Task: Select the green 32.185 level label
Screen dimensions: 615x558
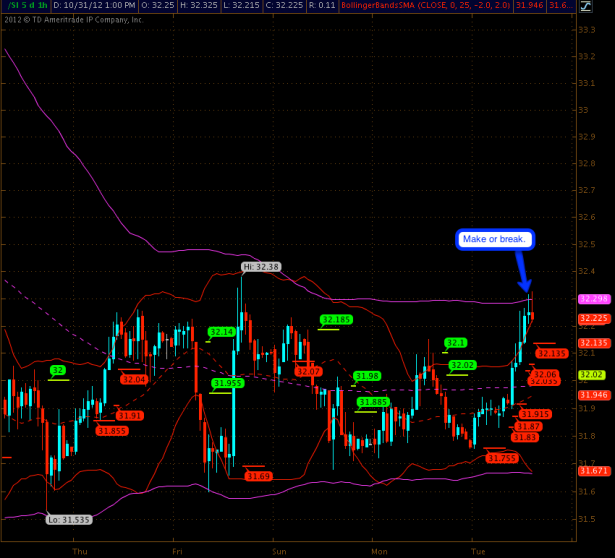Action: pos(336,320)
